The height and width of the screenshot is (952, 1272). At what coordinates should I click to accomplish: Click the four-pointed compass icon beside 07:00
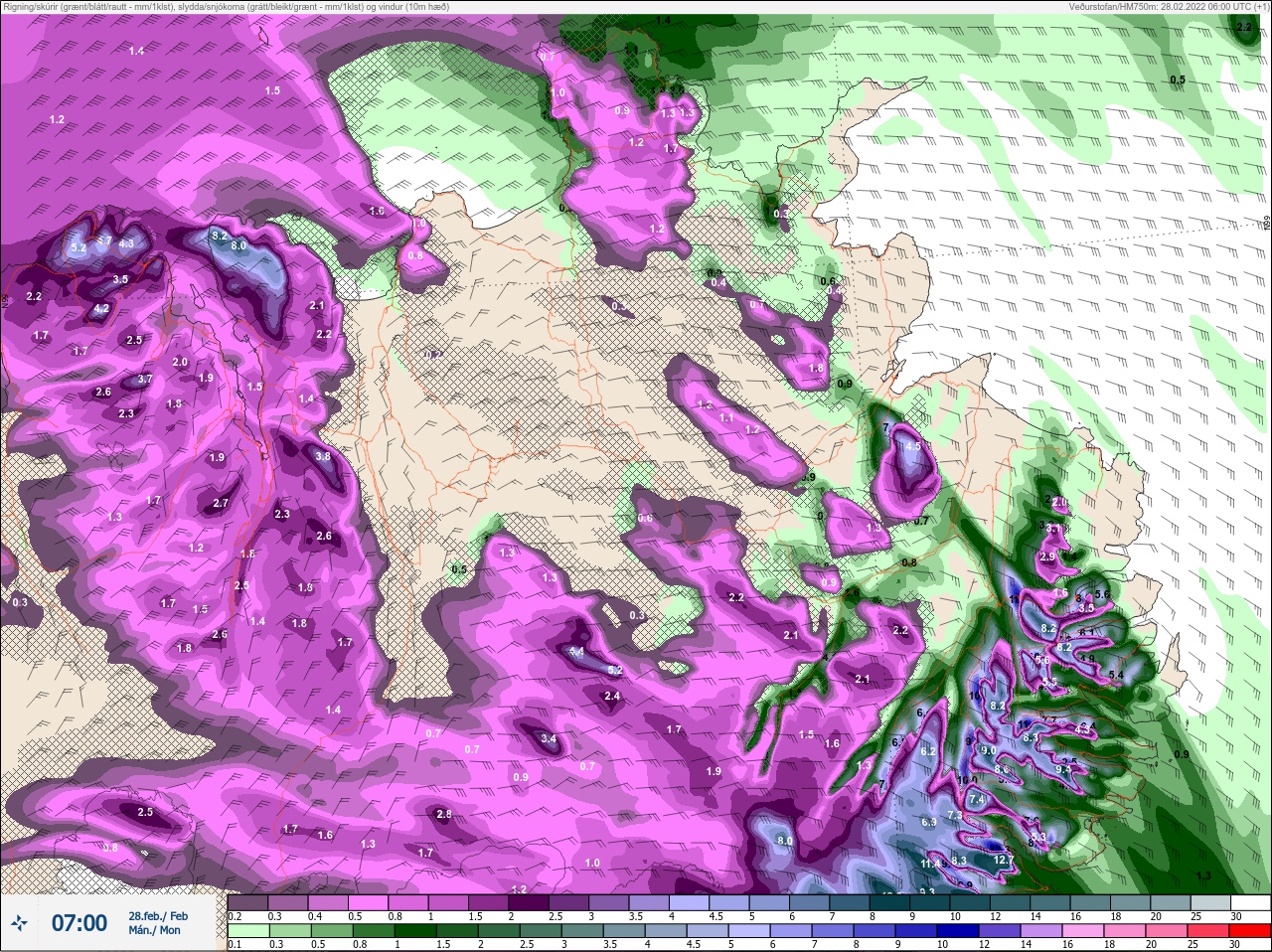(19, 924)
